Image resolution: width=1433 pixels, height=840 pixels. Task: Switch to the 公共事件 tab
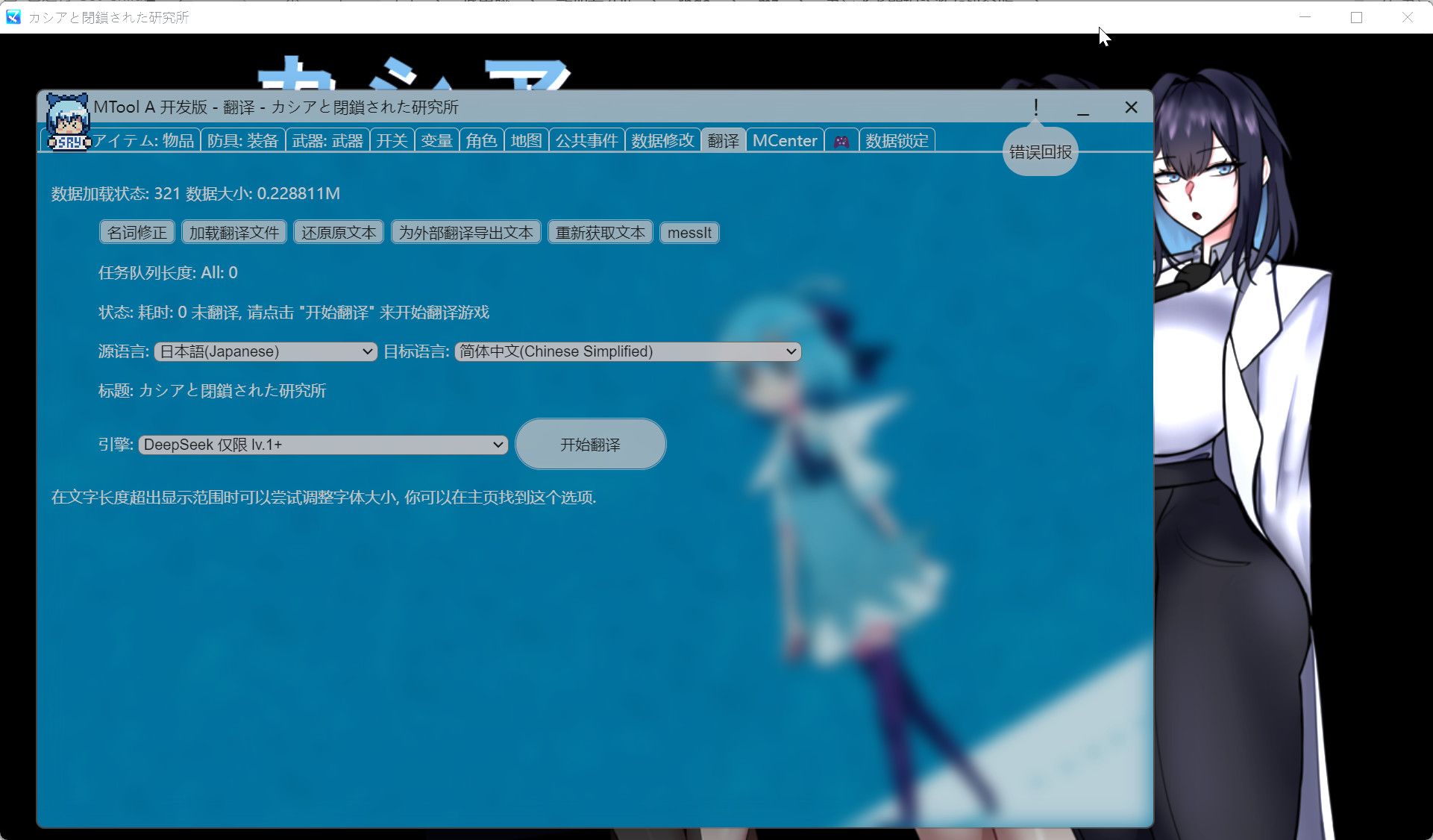[x=586, y=141]
